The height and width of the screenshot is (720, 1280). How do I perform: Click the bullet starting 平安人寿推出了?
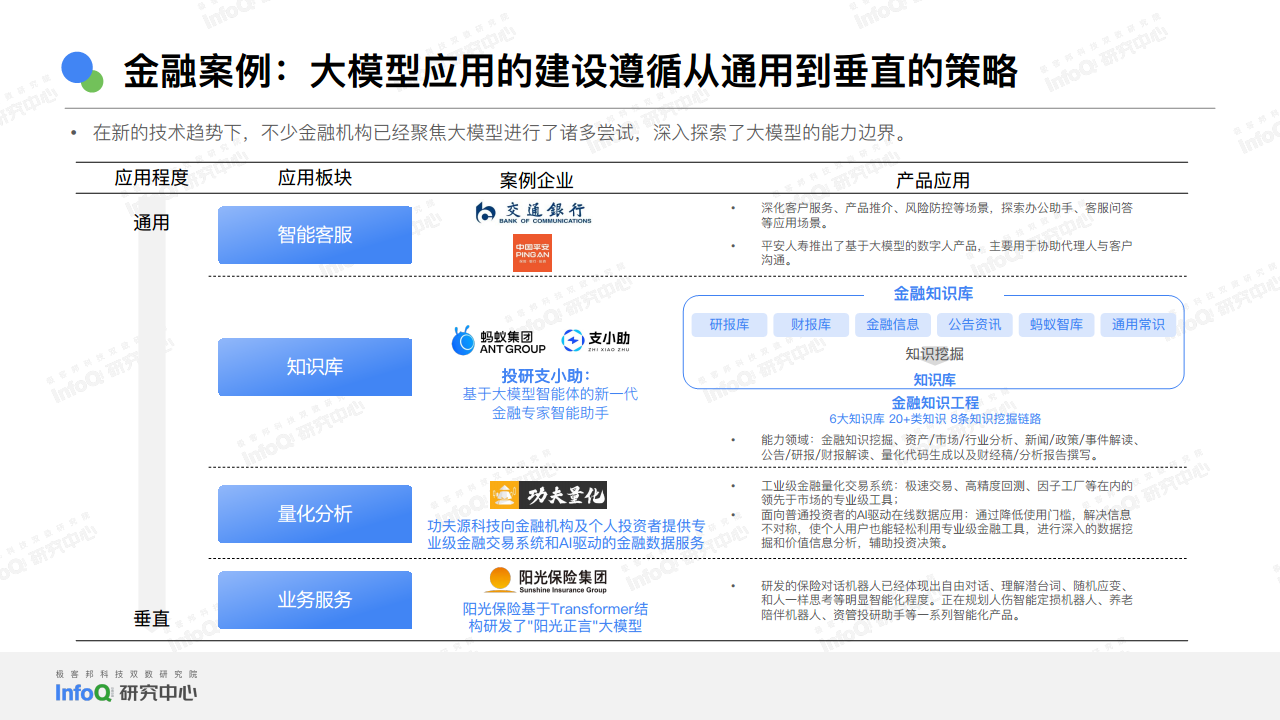point(946,252)
